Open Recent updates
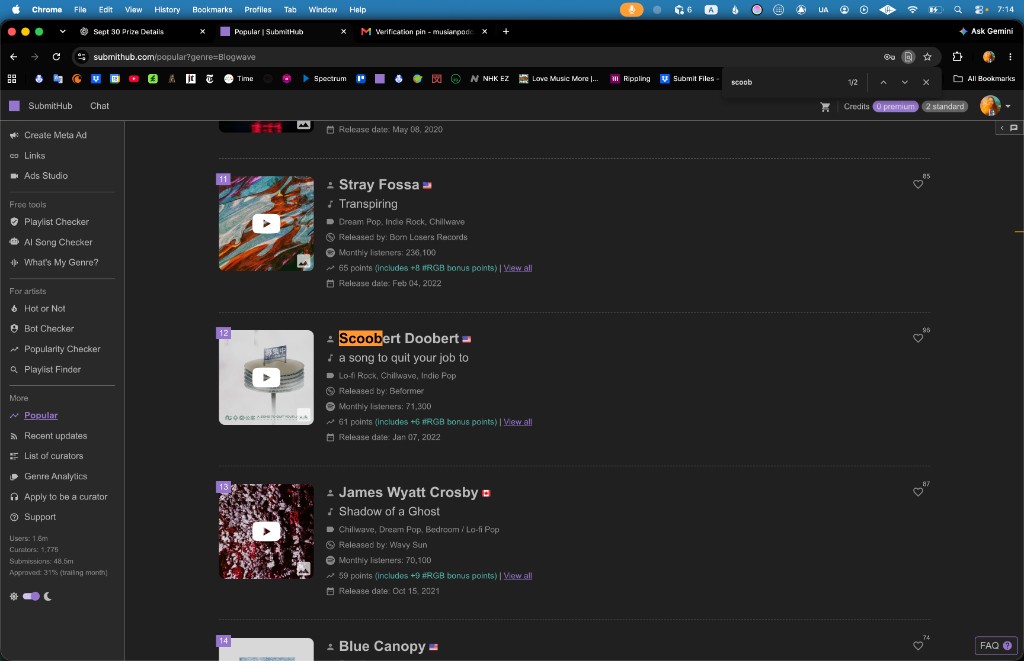Image resolution: width=1024 pixels, height=661 pixels. 55,436
